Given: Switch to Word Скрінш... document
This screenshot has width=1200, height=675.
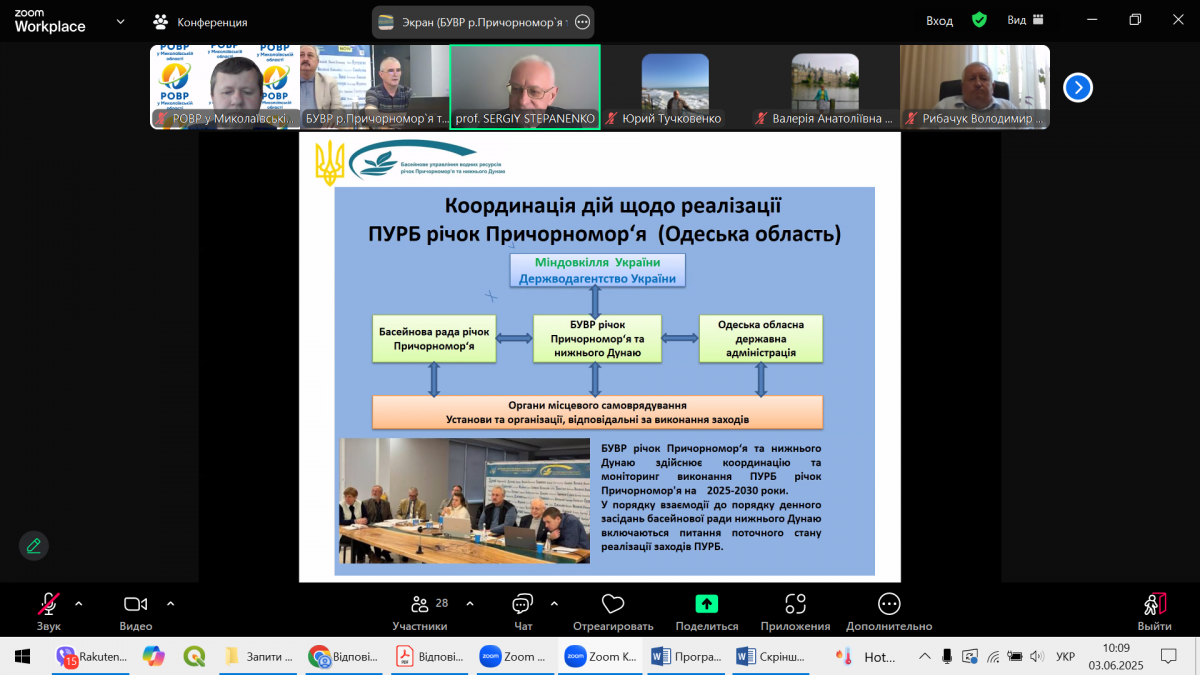Looking at the screenshot, I should point(771,656).
